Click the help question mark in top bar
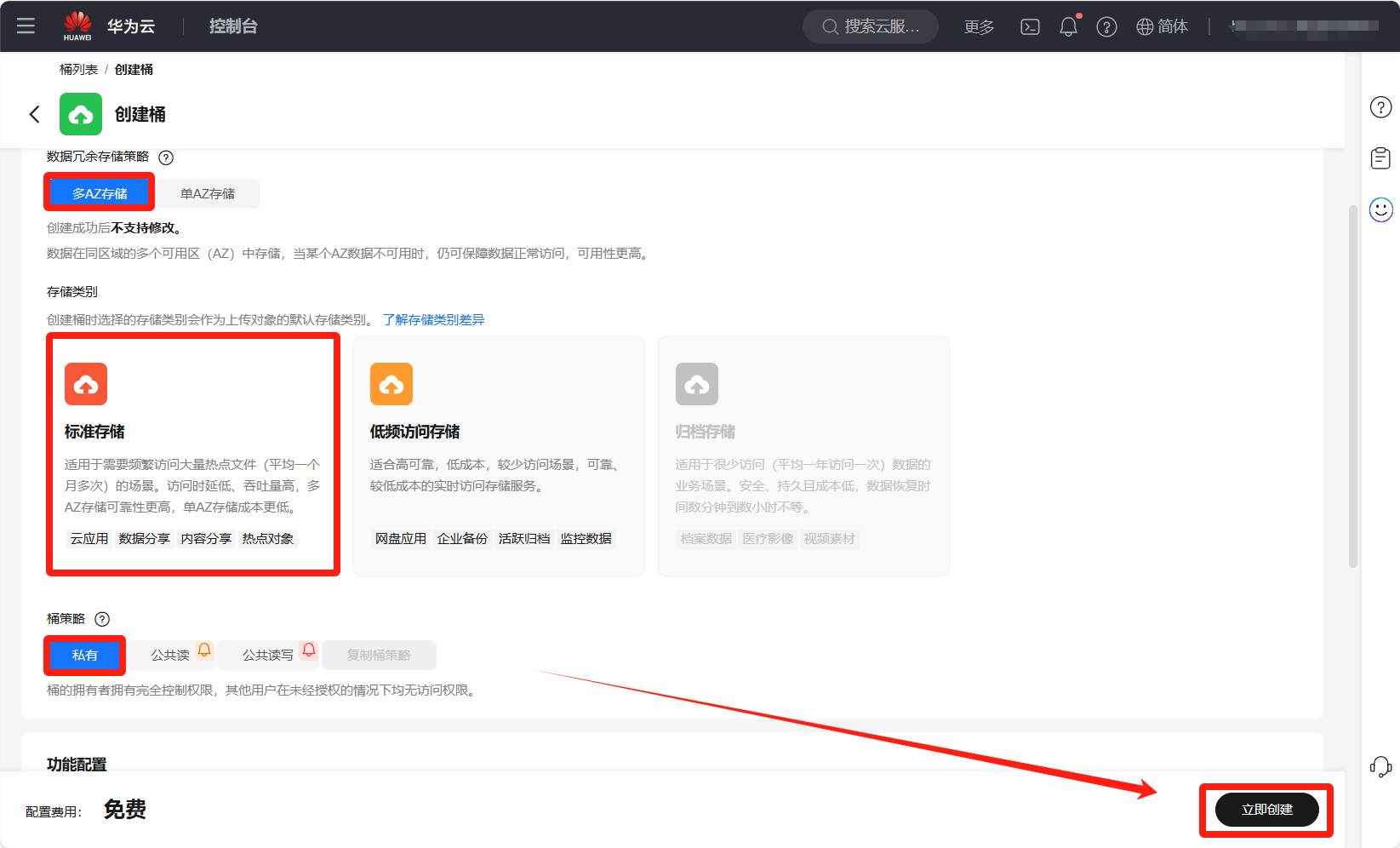 (1106, 27)
